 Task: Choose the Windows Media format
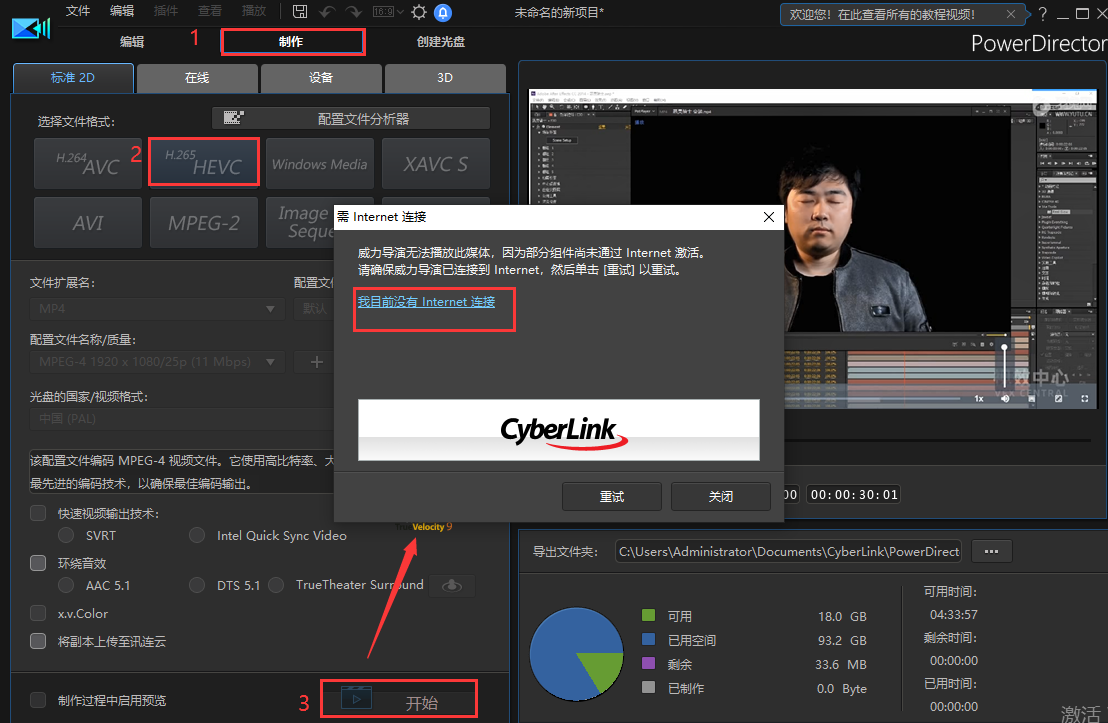coord(319,163)
